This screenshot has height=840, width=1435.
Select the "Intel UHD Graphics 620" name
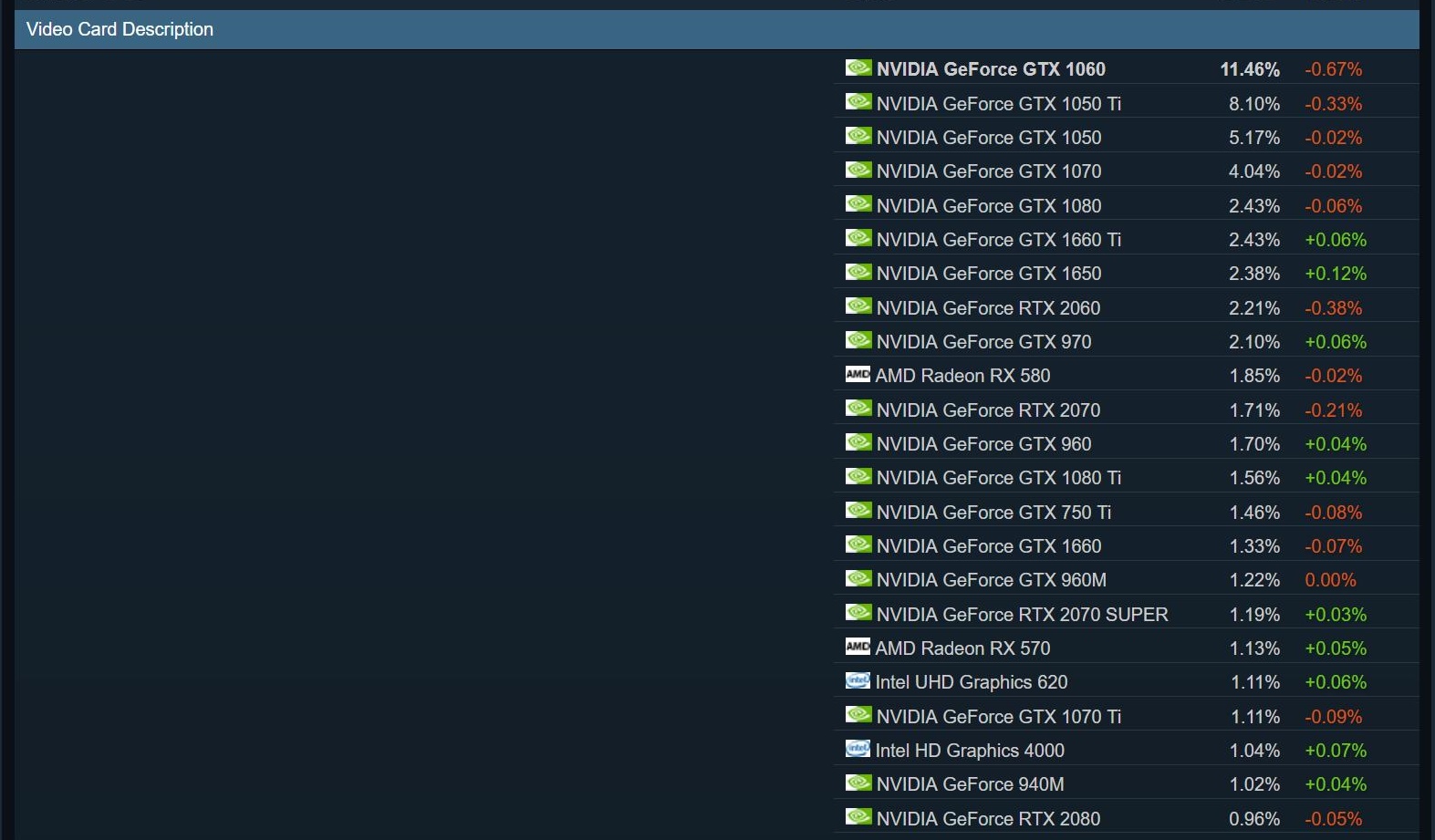tap(972, 682)
